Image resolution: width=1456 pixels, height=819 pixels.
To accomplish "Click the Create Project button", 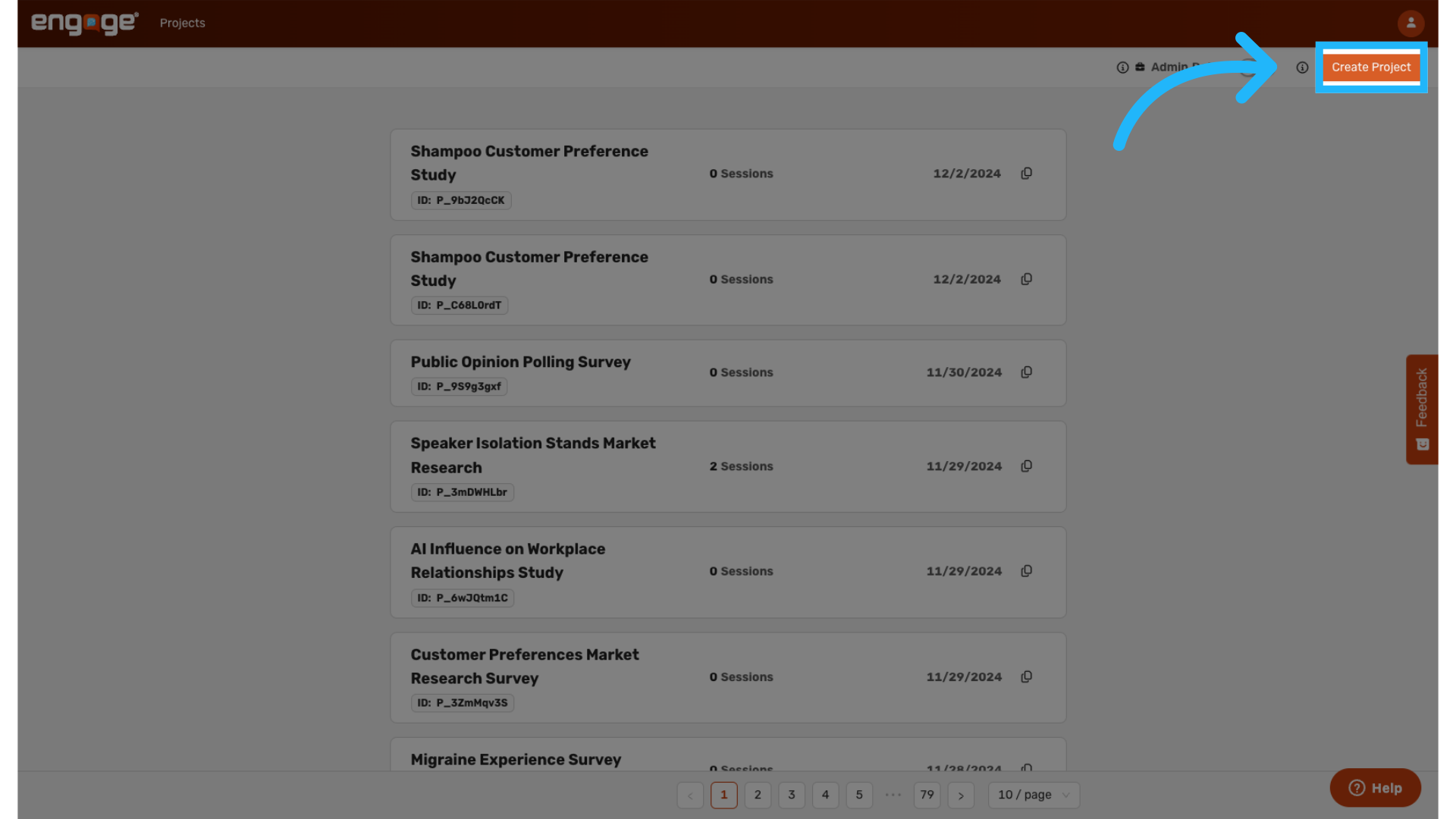I will point(1371,67).
